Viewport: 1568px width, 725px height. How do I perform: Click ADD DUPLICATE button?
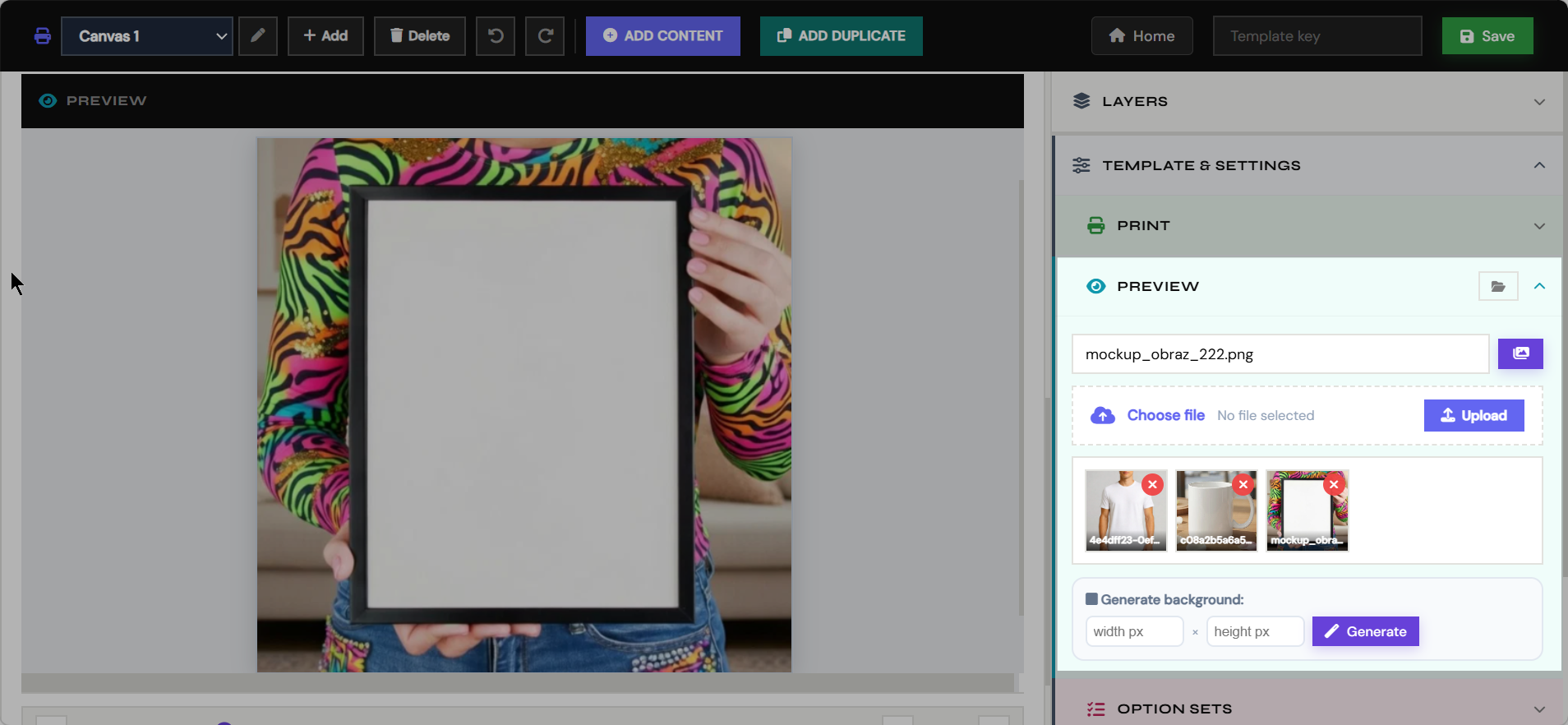tap(842, 36)
